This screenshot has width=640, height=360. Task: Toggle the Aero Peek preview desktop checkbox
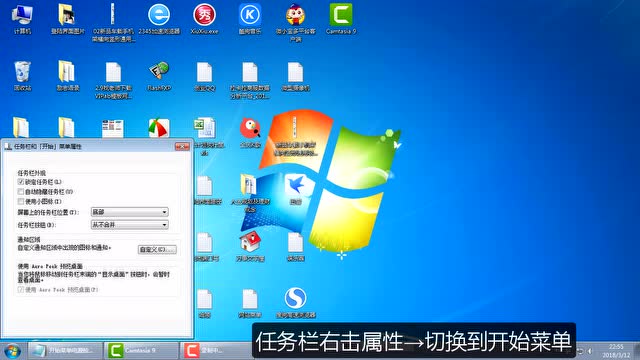coord(21,289)
